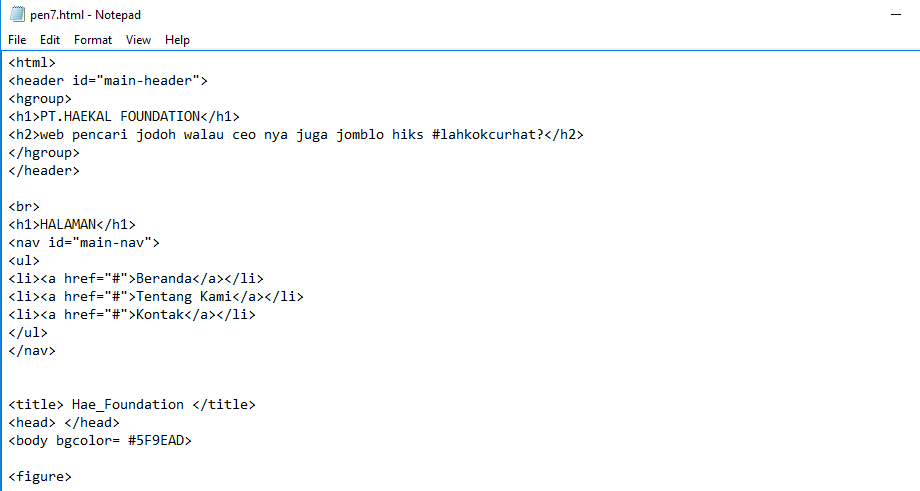Open the Help menu
Viewport: 920px width, 491px height.
coord(177,40)
